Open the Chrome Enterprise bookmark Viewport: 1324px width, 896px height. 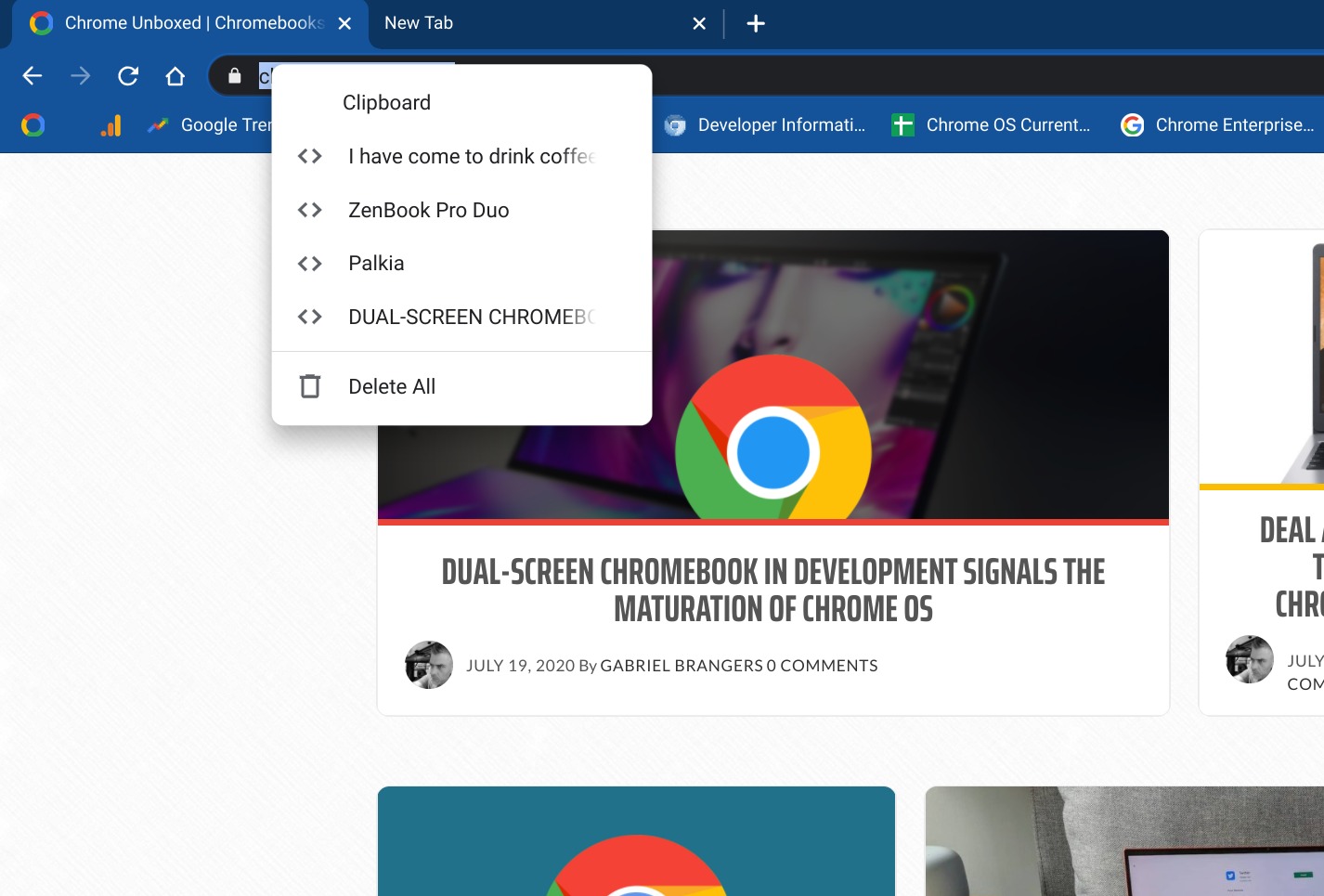(1217, 124)
